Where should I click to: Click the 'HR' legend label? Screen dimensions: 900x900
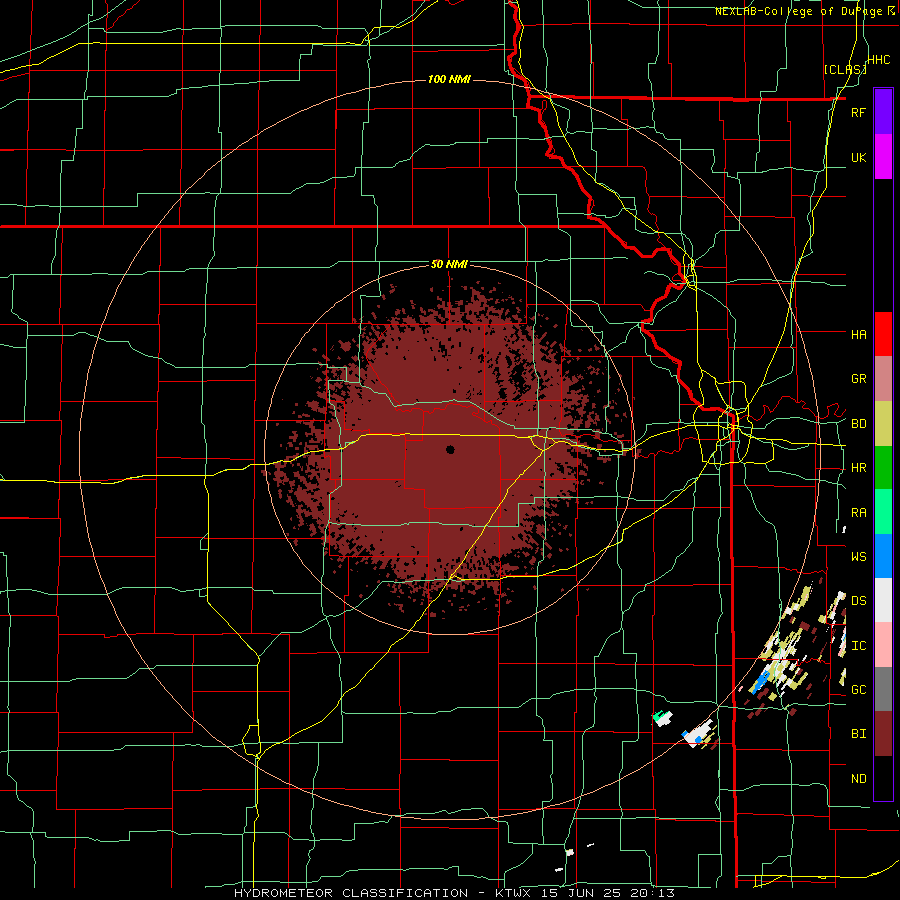(x=858, y=468)
